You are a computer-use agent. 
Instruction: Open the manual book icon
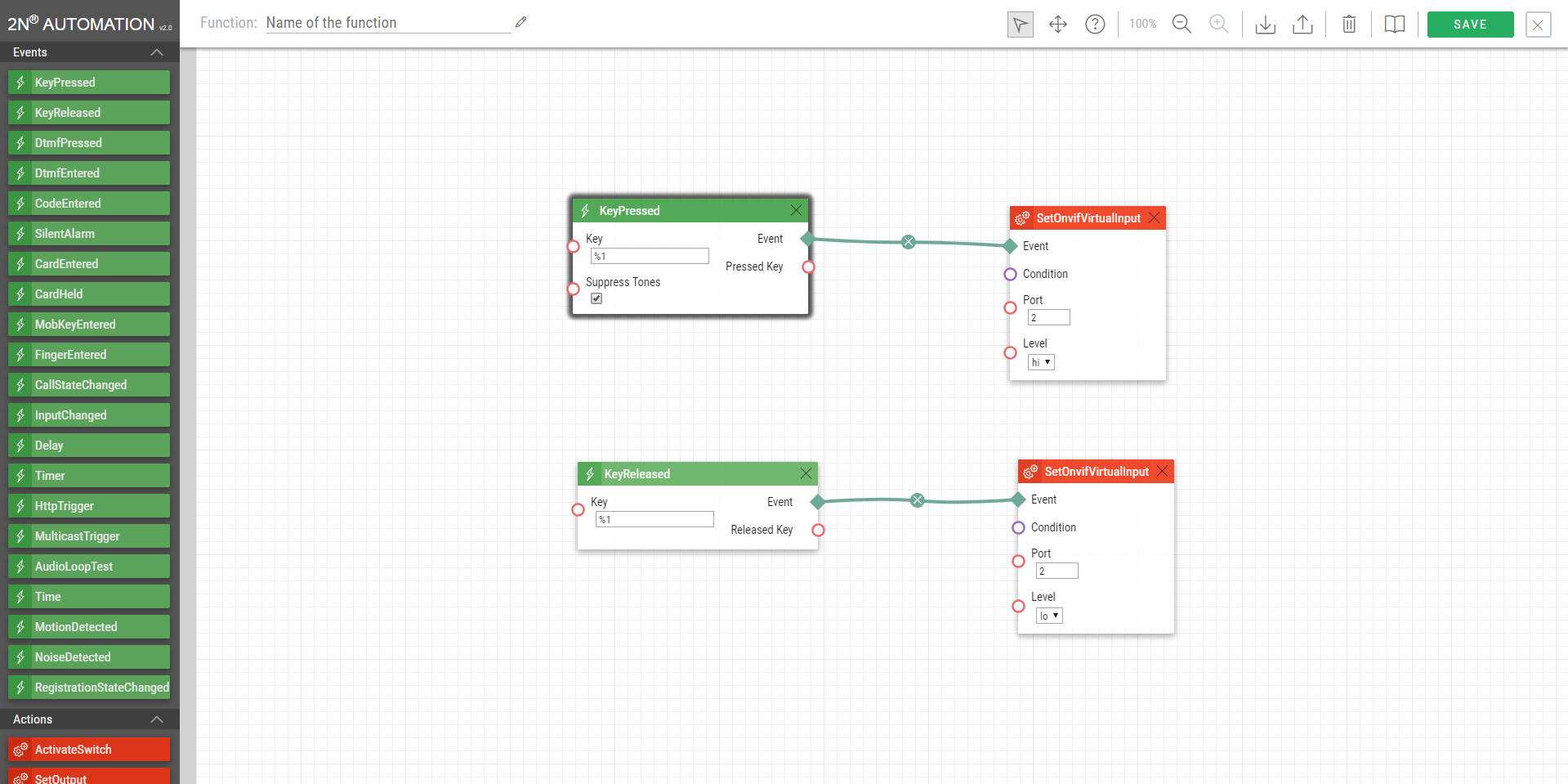point(1394,25)
